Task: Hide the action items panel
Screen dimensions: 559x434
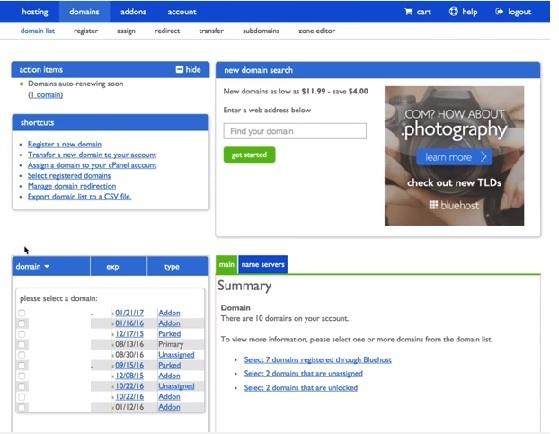Action: pyautogui.click(x=188, y=70)
